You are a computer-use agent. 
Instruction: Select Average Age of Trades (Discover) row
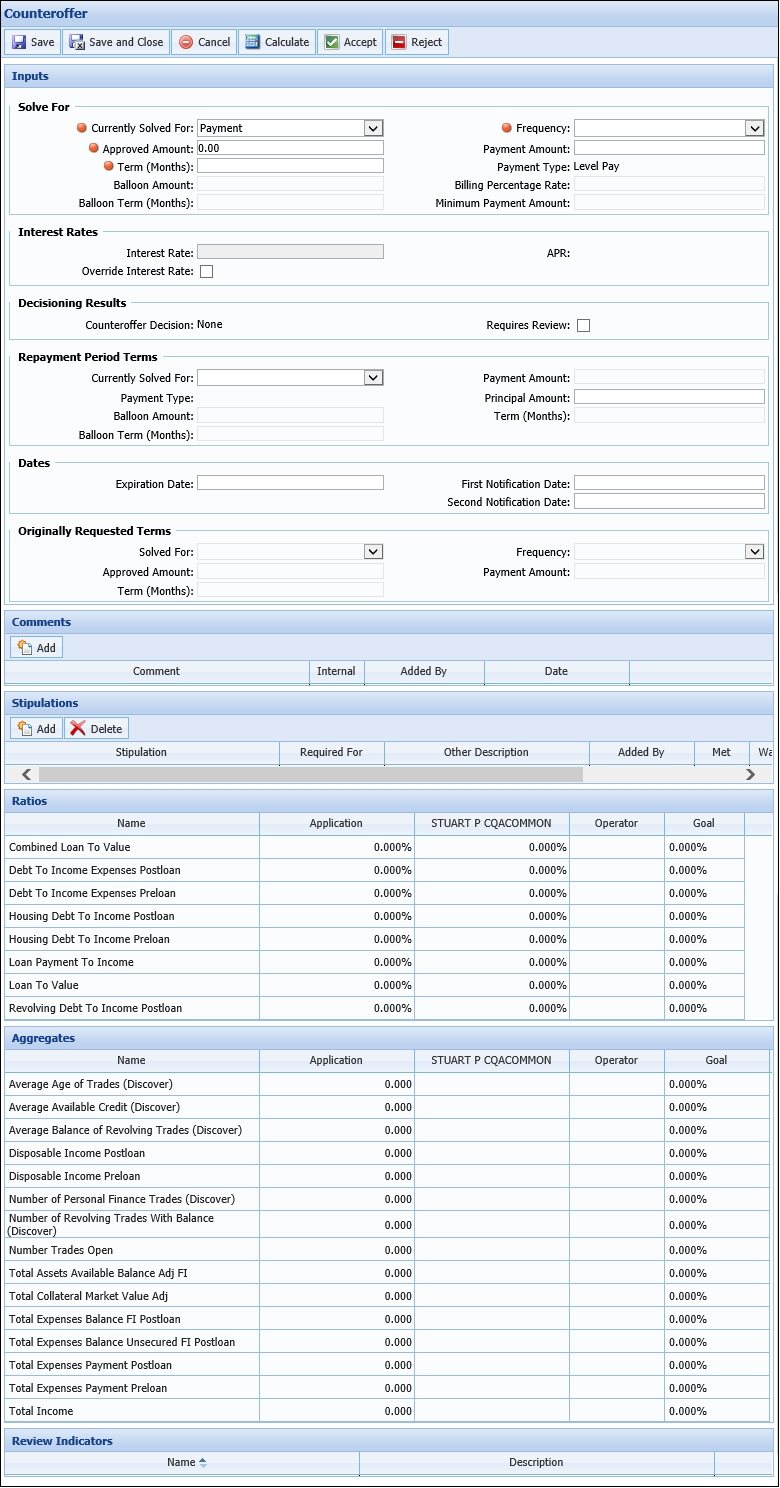point(388,1084)
